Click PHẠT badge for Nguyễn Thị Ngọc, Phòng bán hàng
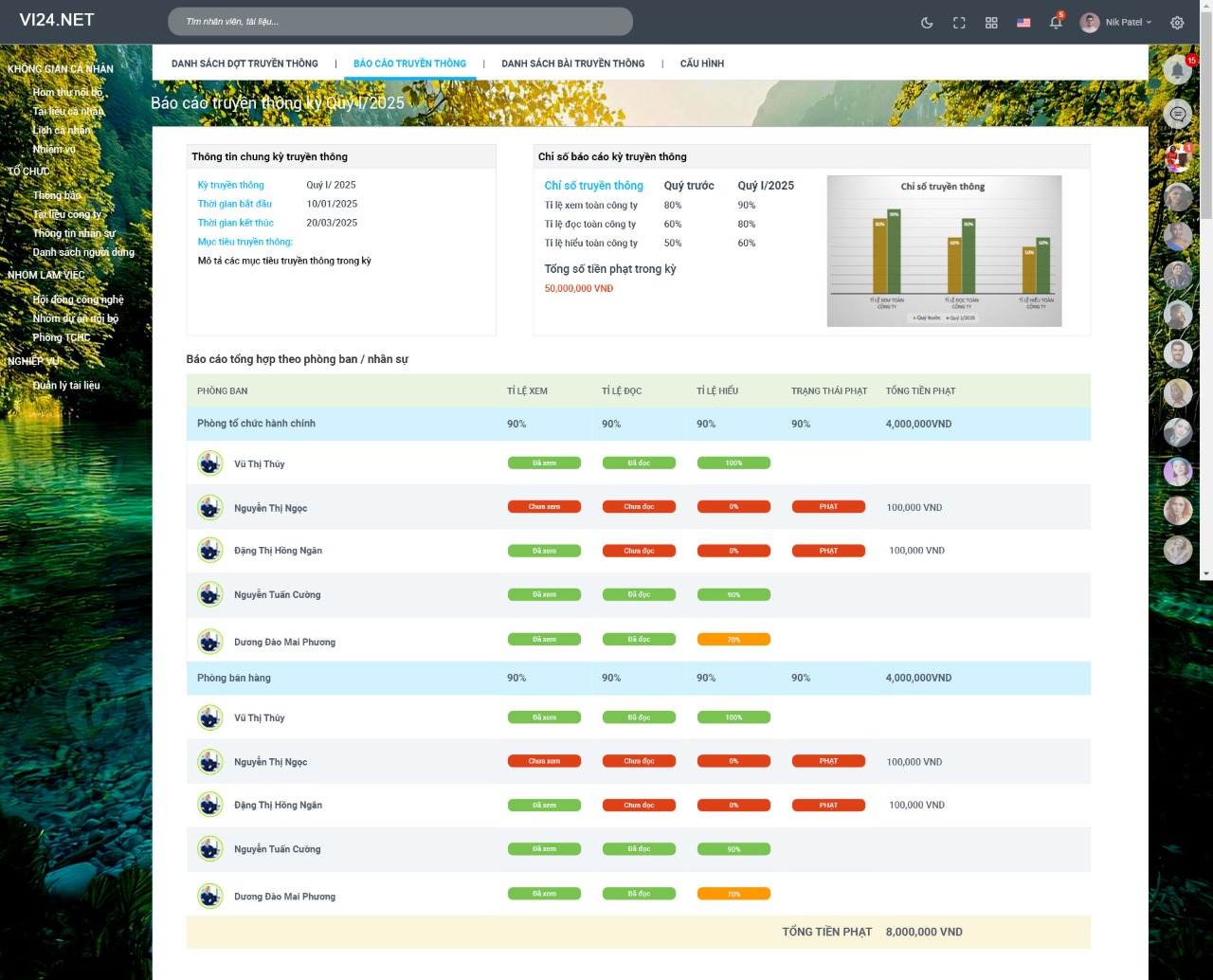Screen dimensions: 1213x980 tap(828, 761)
